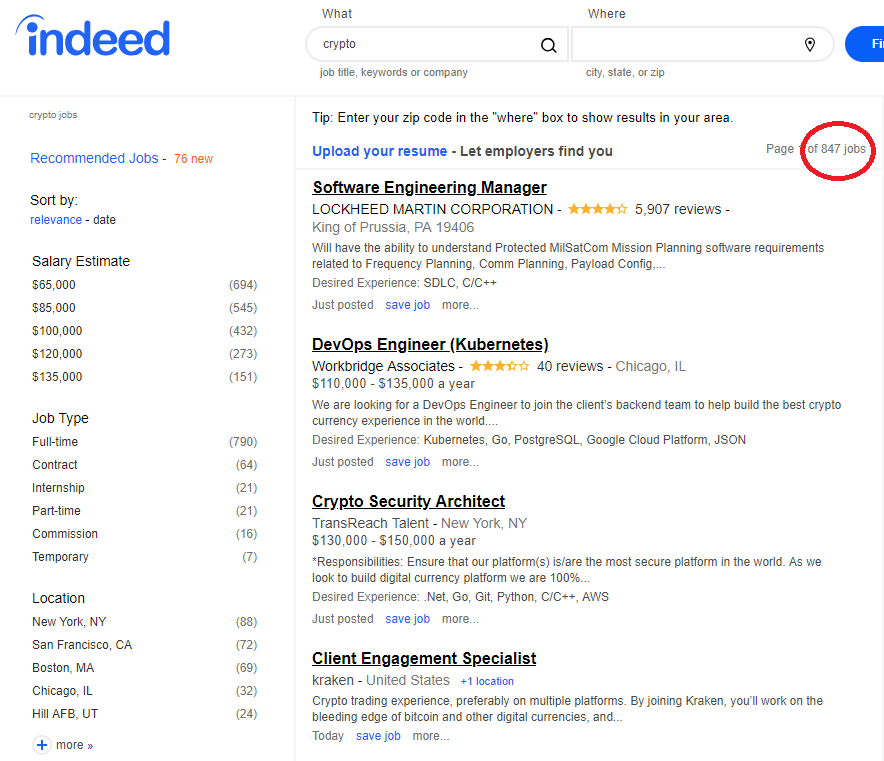The image size is (884, 761).
Task: Save the Crypto Security Architect job
Action: [x=407, y=619]
